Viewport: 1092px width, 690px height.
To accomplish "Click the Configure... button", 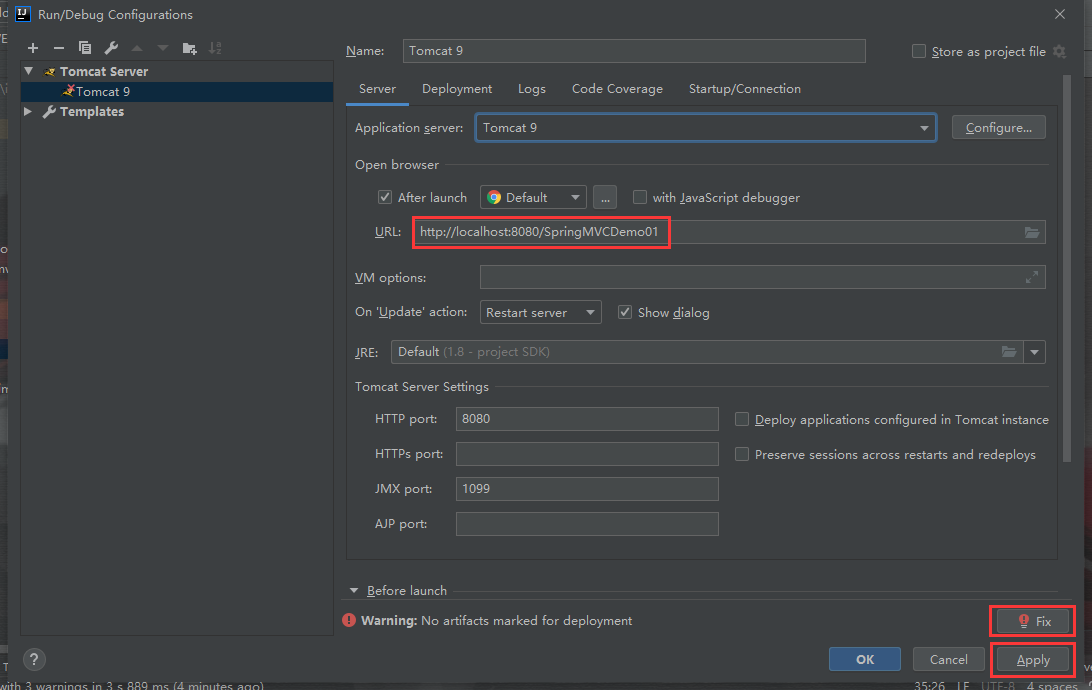I will tap(998, 127).
